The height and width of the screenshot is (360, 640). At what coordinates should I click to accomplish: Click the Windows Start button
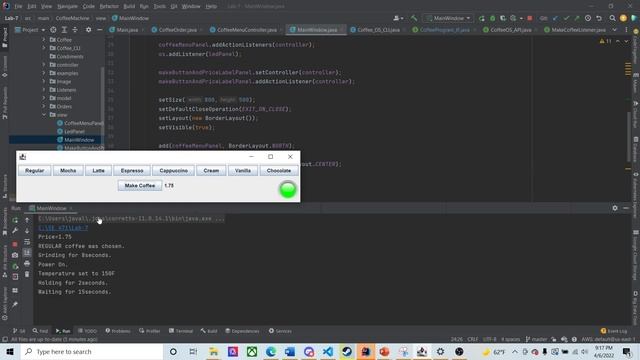(10, 351)
